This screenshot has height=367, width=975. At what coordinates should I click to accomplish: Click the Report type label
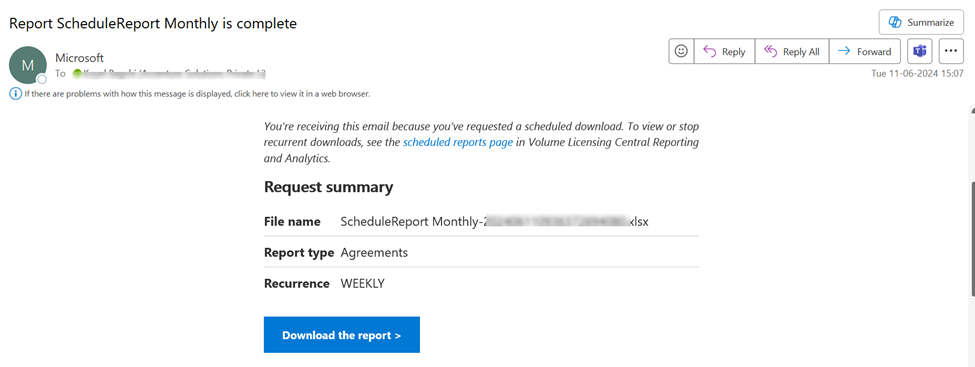(x=299, y=253)
